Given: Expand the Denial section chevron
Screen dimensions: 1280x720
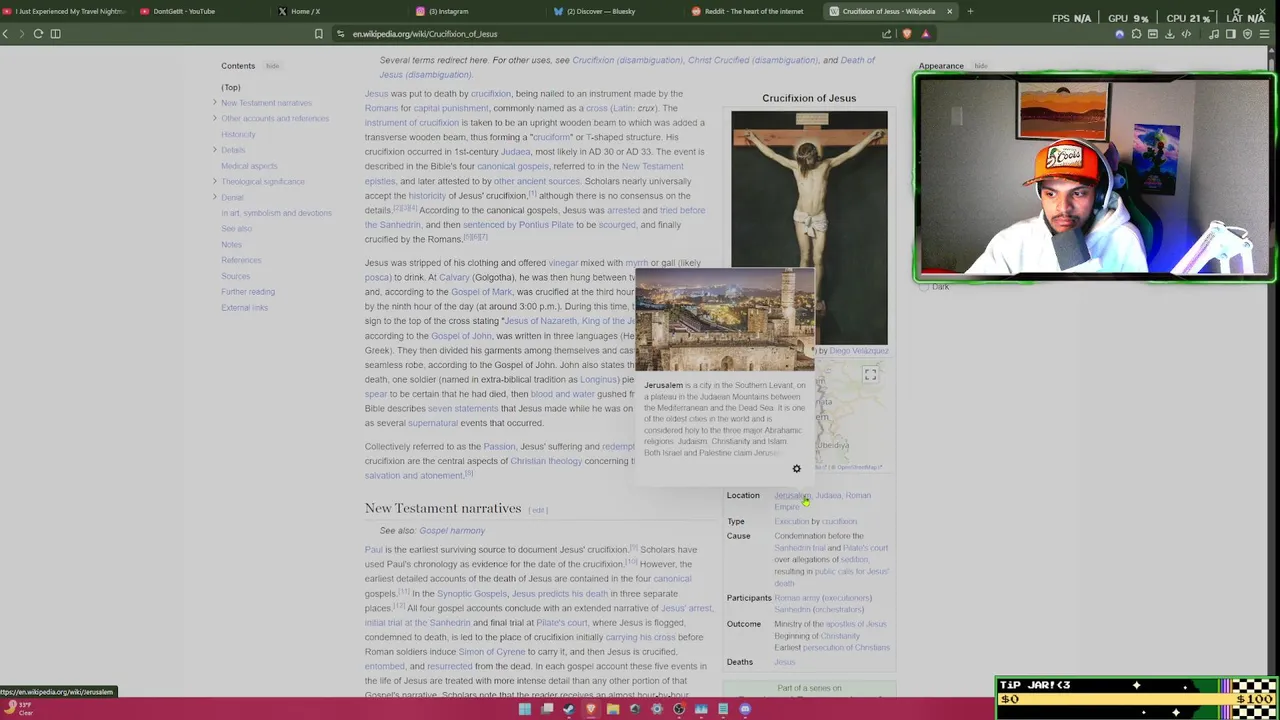Looking at the screenshot, I should tap(214, 197).
